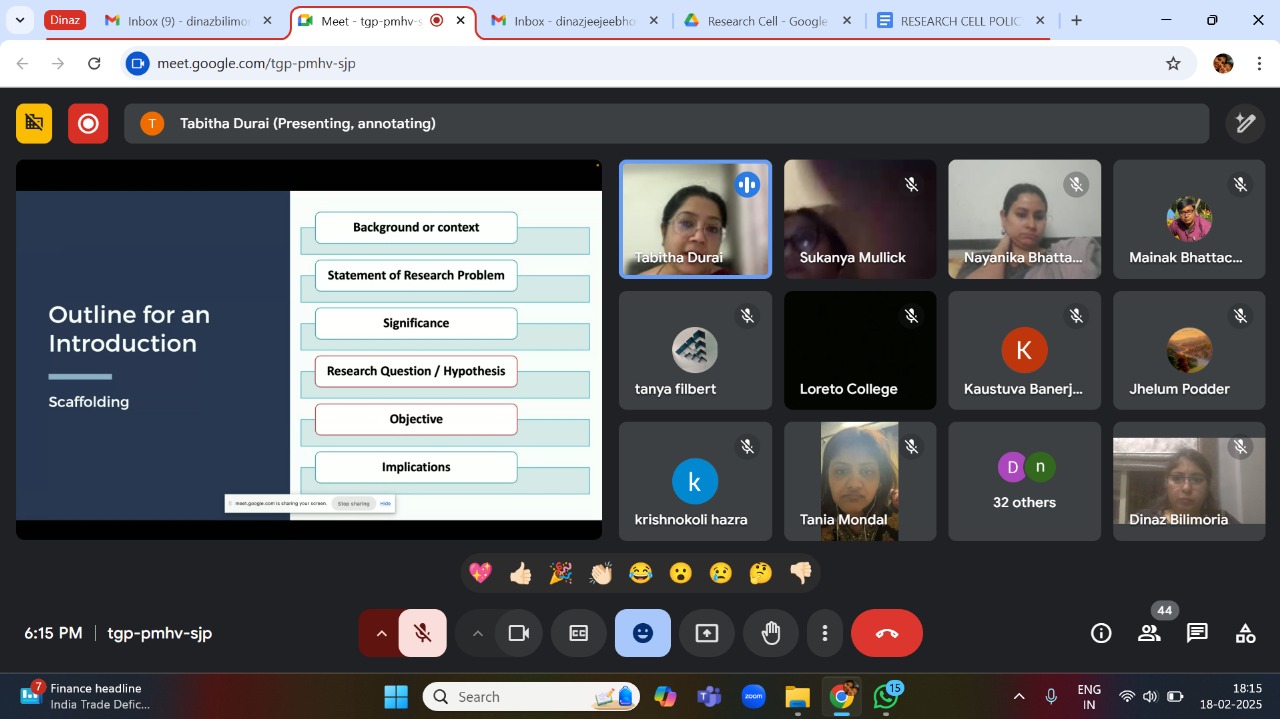Send the thumbs up reaction emoji
Viewport: 1280px width, 719px height.
tap(520, 573)
